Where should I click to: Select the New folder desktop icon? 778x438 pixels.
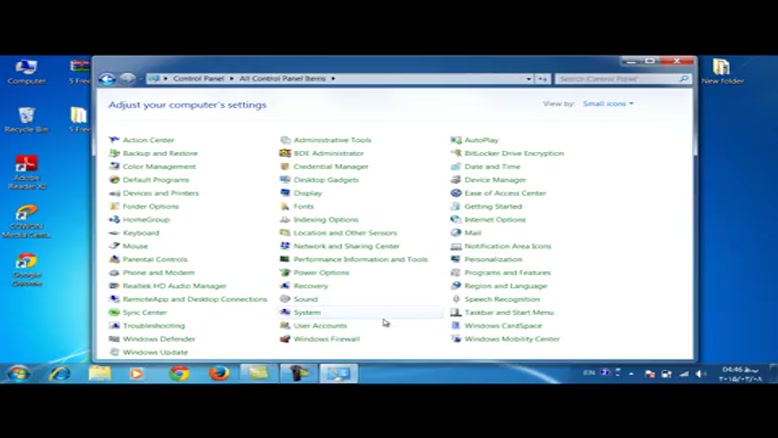tap(722, 71)
